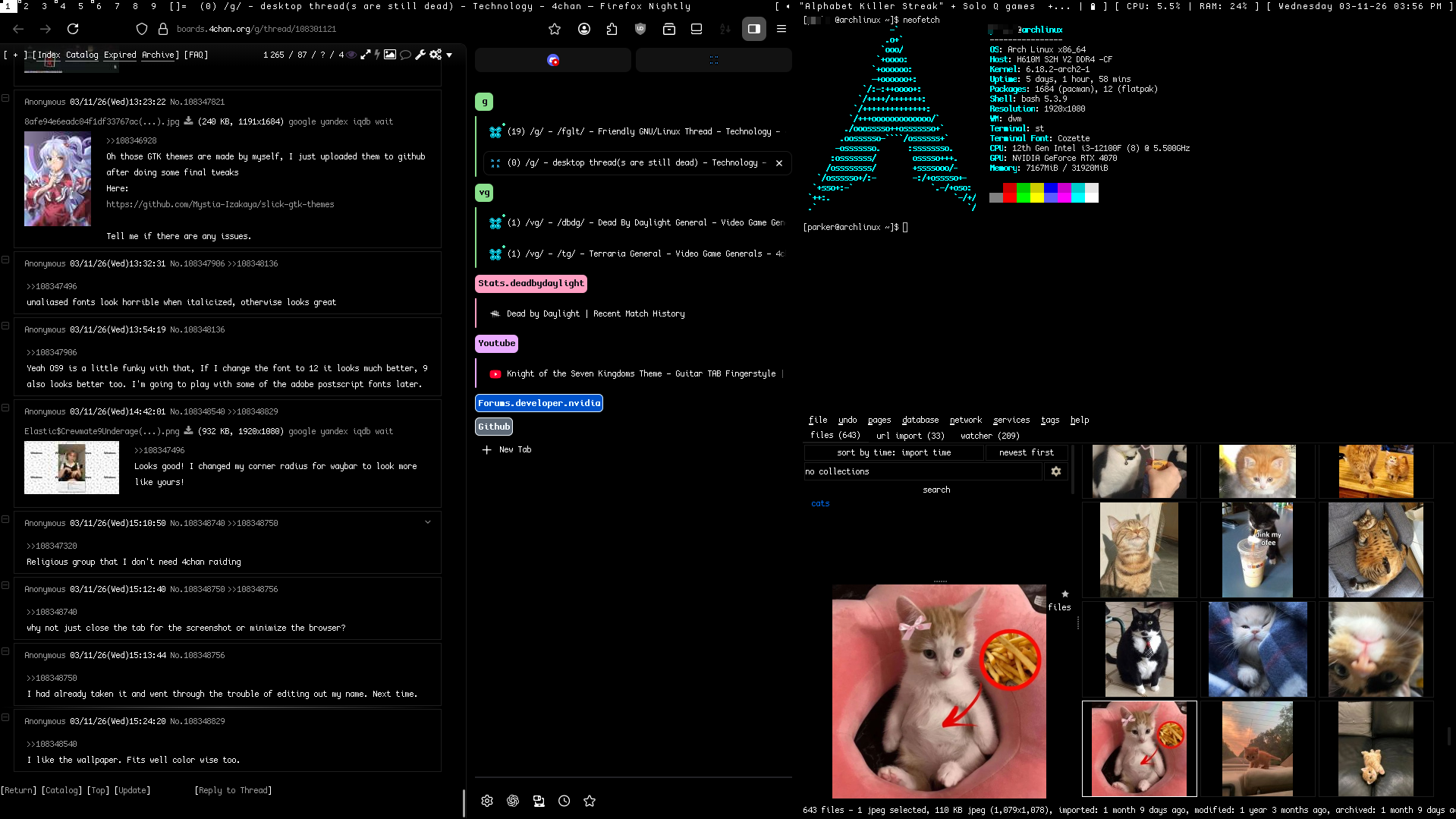Image resolution: width=1456 pixels, height=819 pixels.
Task: Expand the Github tab group
Action: (x=494, y=427)
